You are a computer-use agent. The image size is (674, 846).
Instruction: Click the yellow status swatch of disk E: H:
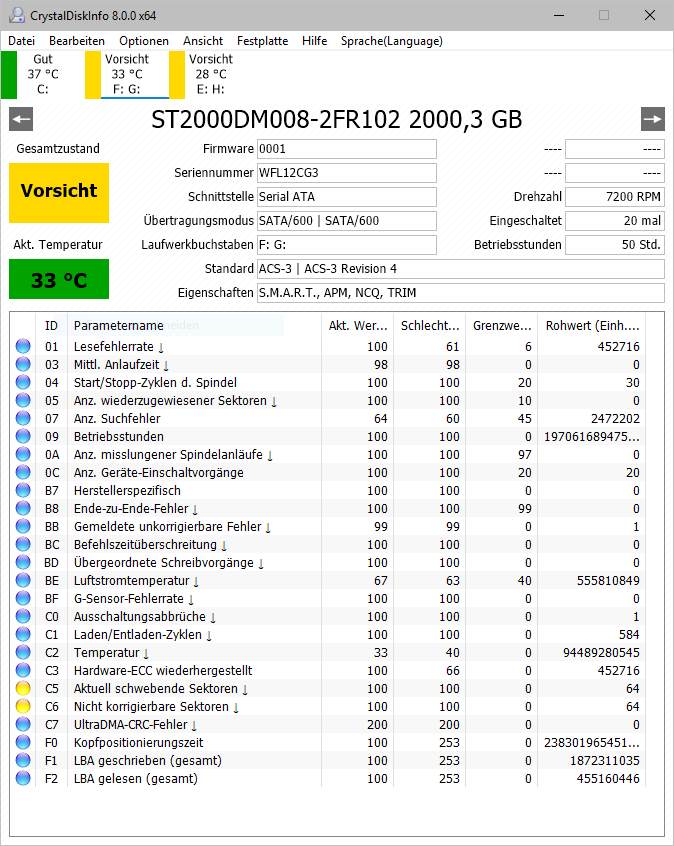177,74
